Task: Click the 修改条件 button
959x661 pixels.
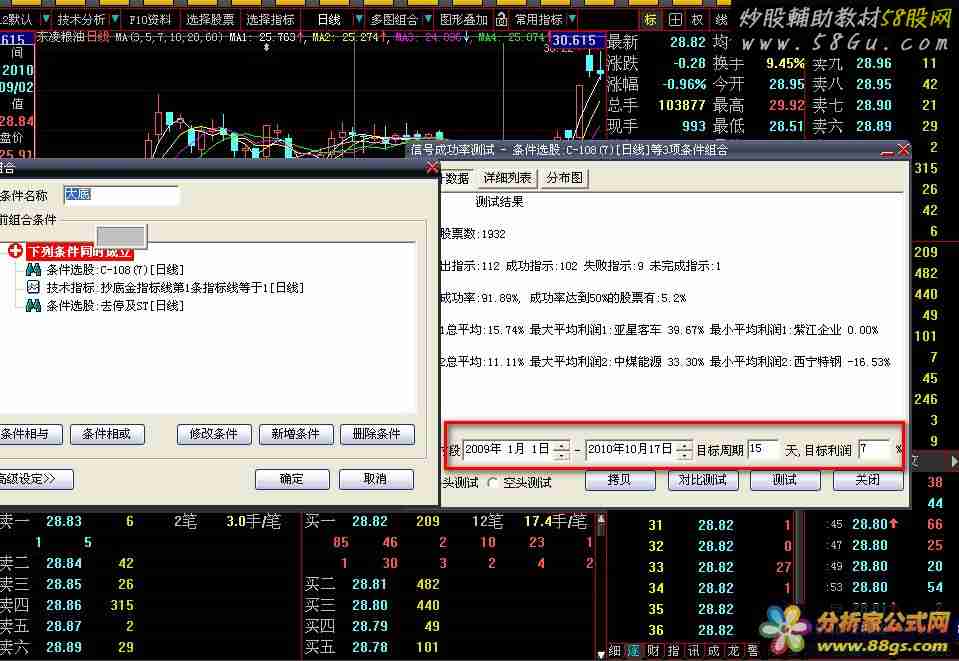Action: 214,434
